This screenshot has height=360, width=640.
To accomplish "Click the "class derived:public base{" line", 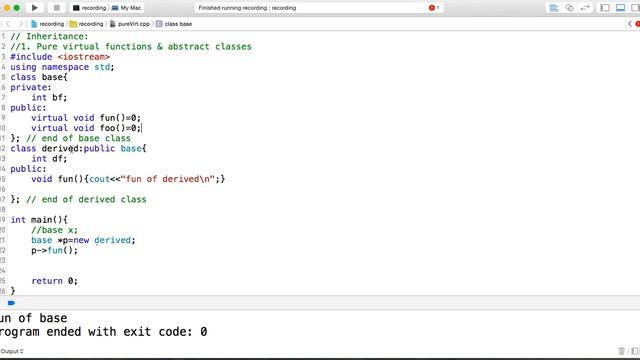I will (78, 149).
